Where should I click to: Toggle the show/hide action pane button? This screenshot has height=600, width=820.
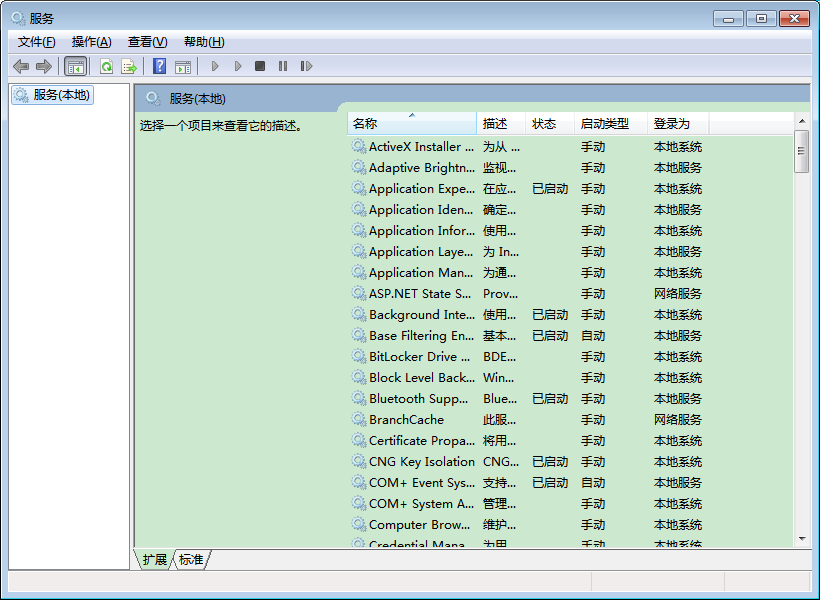pyautogui.click(x=182, y=66)
